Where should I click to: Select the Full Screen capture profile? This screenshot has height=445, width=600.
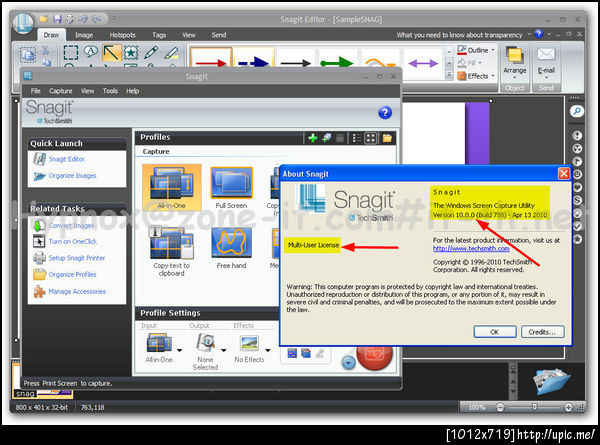(232, 188)
